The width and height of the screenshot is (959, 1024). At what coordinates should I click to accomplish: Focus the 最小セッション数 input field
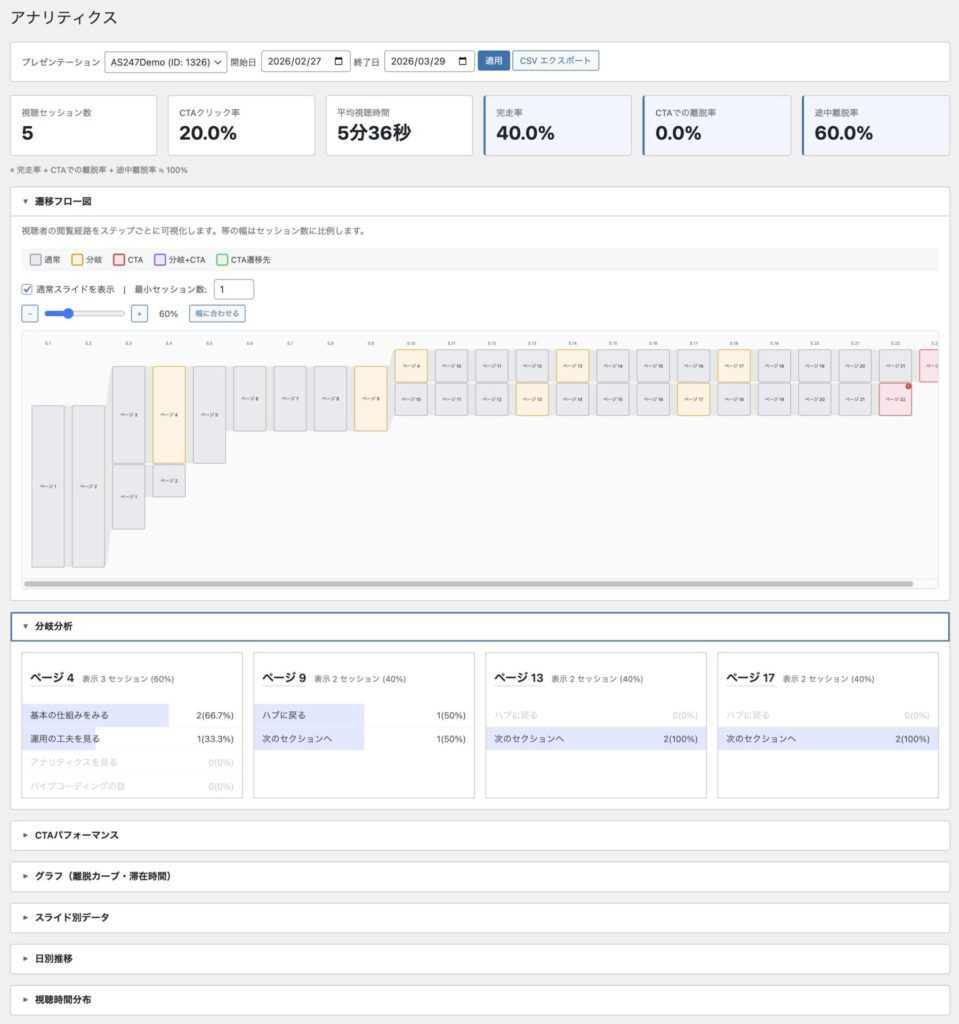(233, 289)
